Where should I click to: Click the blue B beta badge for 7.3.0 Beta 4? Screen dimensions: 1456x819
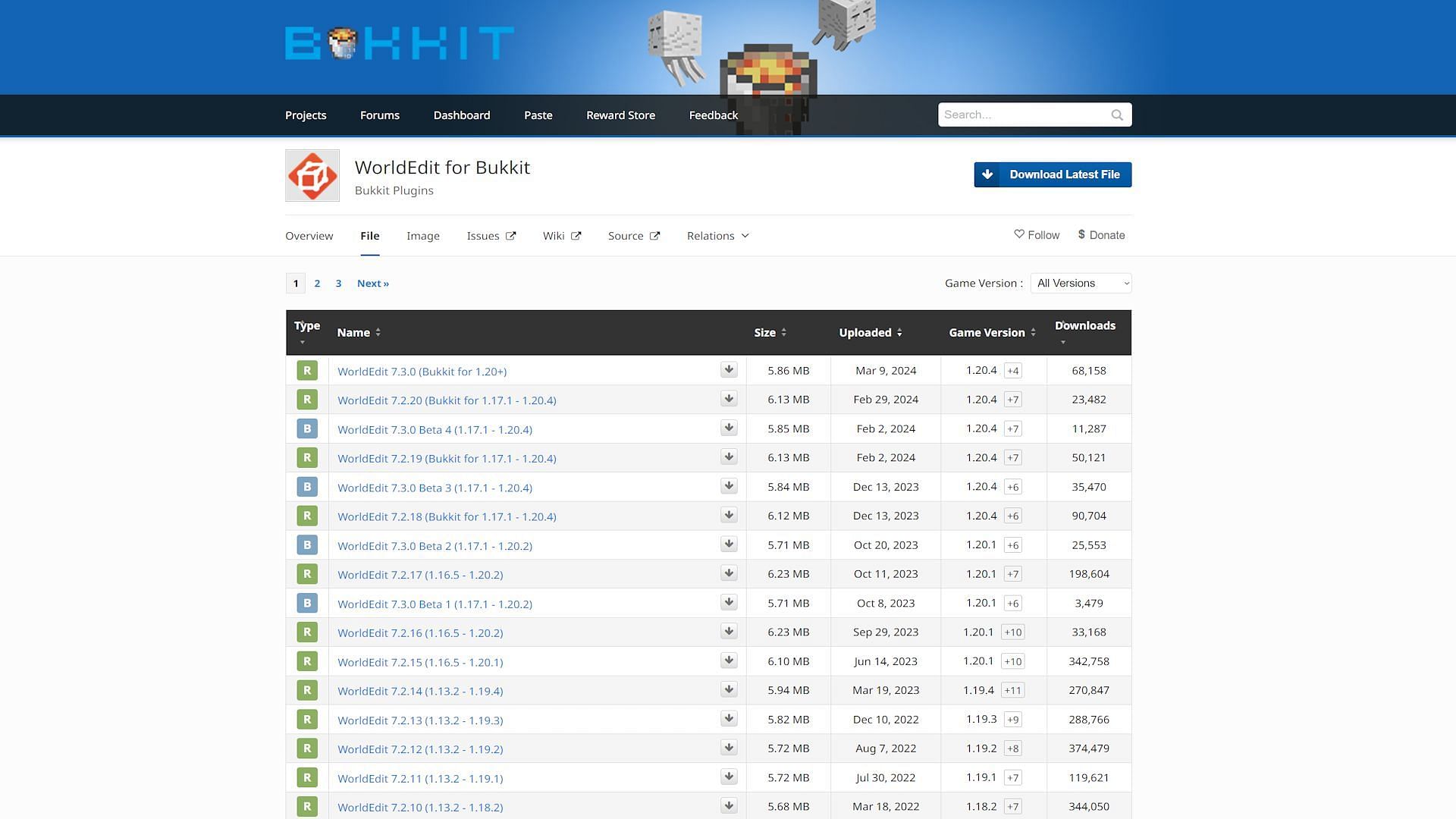pos(307,428)
